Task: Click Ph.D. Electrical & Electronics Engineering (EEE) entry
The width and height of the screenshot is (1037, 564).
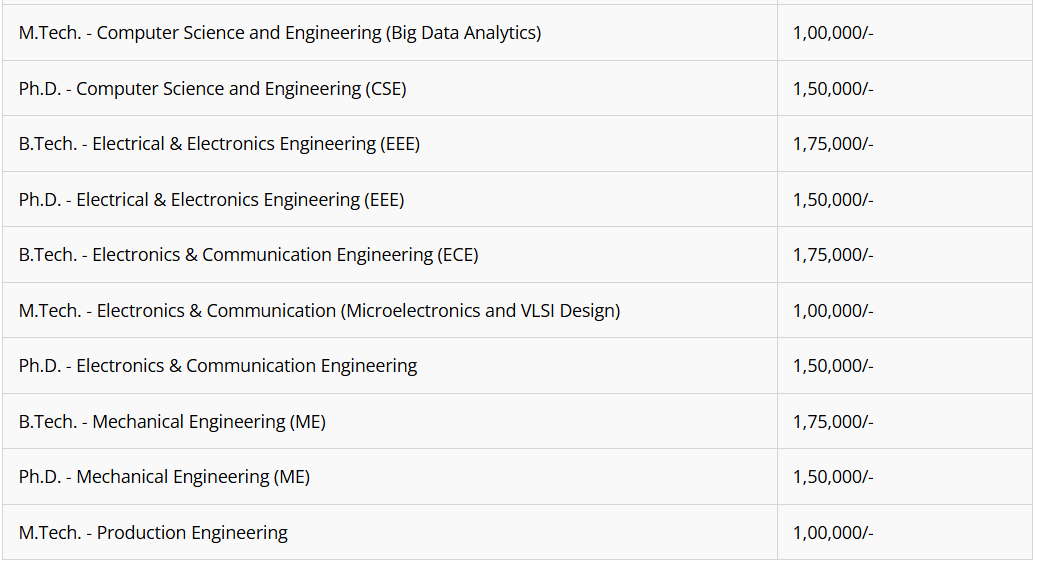Action: point(211,200)
